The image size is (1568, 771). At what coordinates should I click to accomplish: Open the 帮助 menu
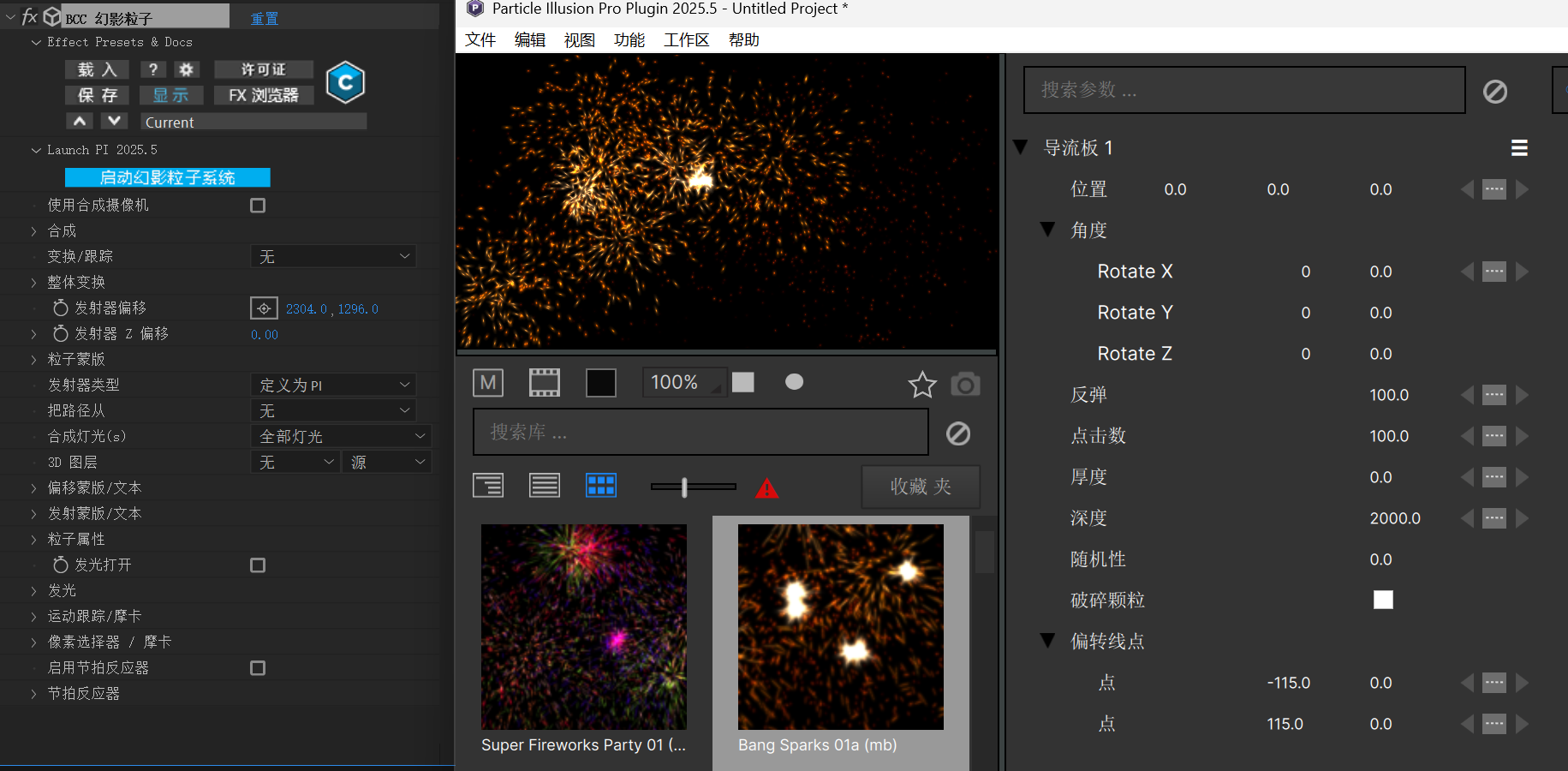[x=744, y=40]
